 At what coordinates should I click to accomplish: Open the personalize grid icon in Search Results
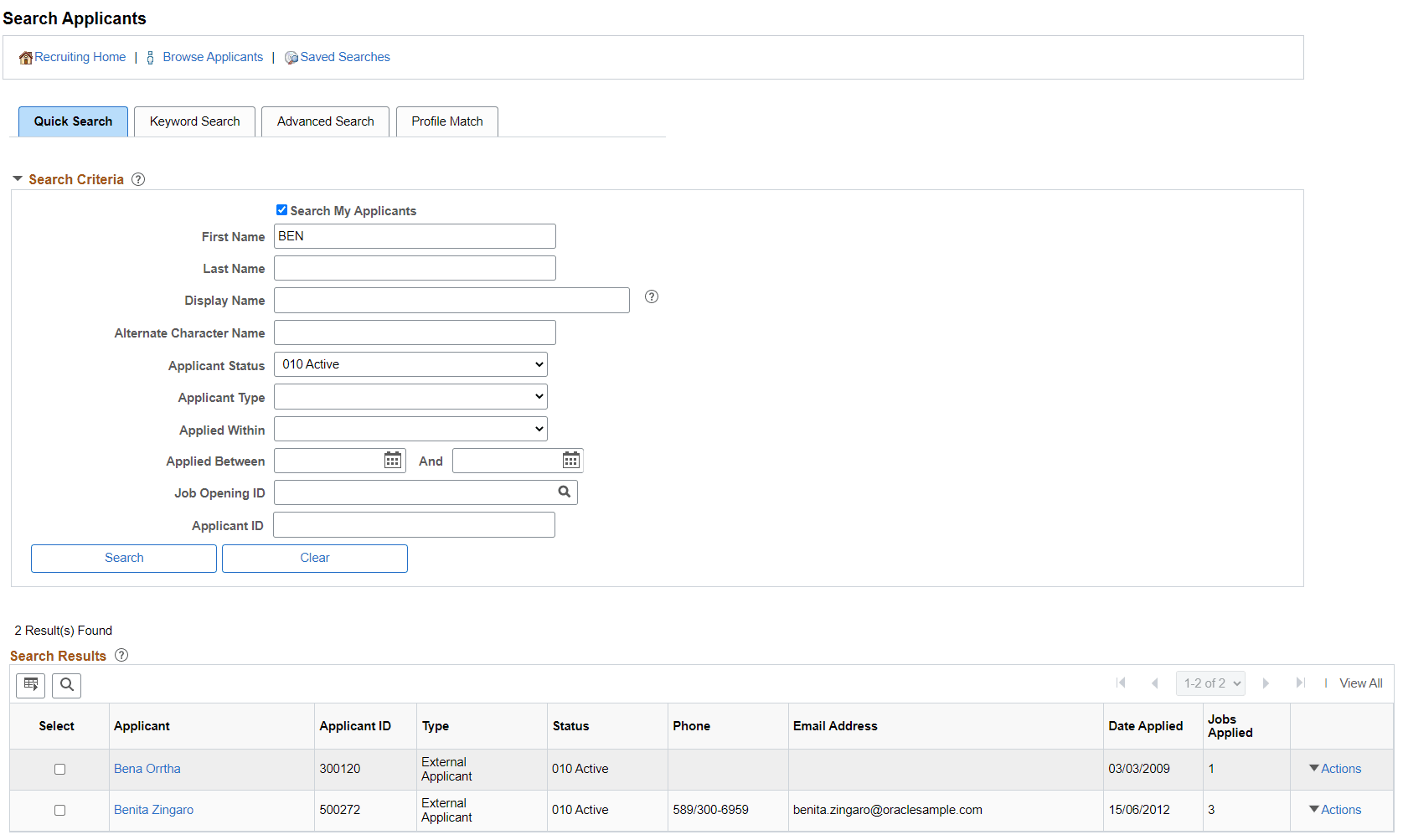coord(30,685)
